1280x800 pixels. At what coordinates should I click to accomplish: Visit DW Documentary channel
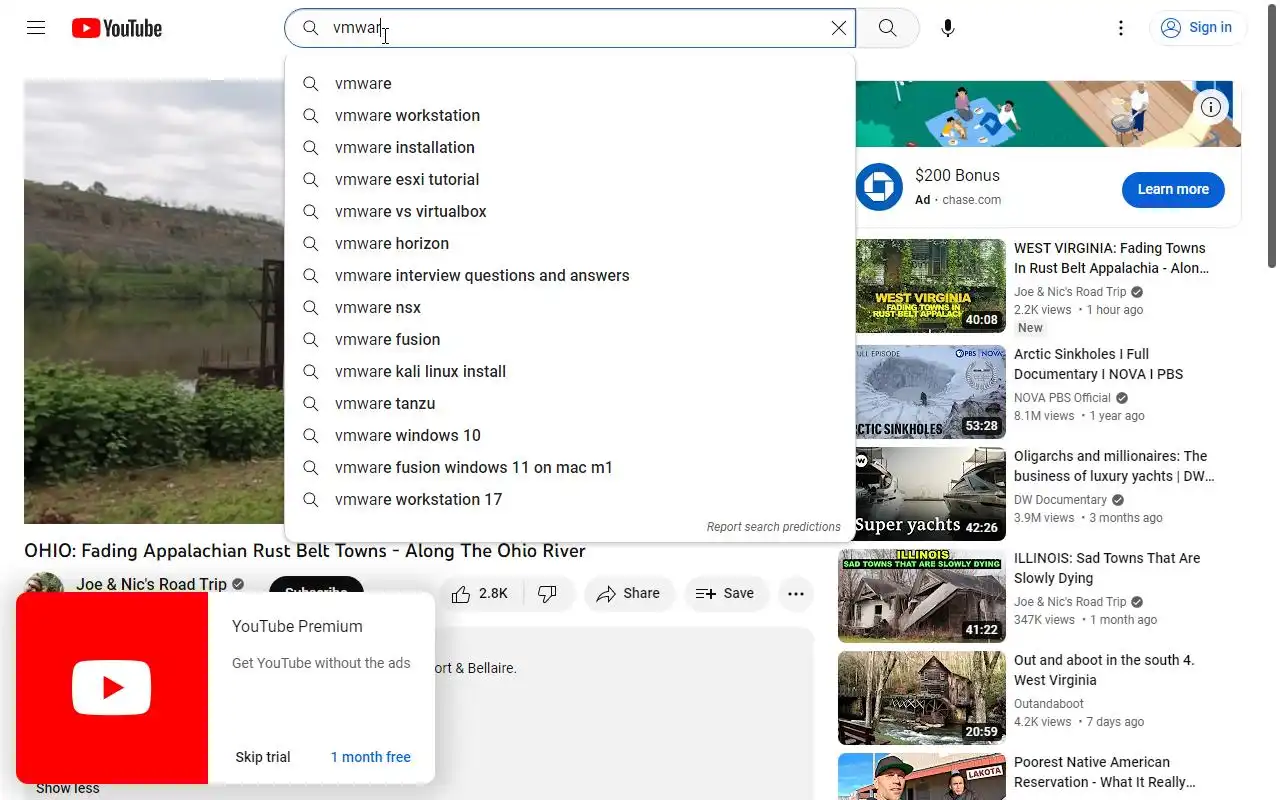click(1060, 500)
